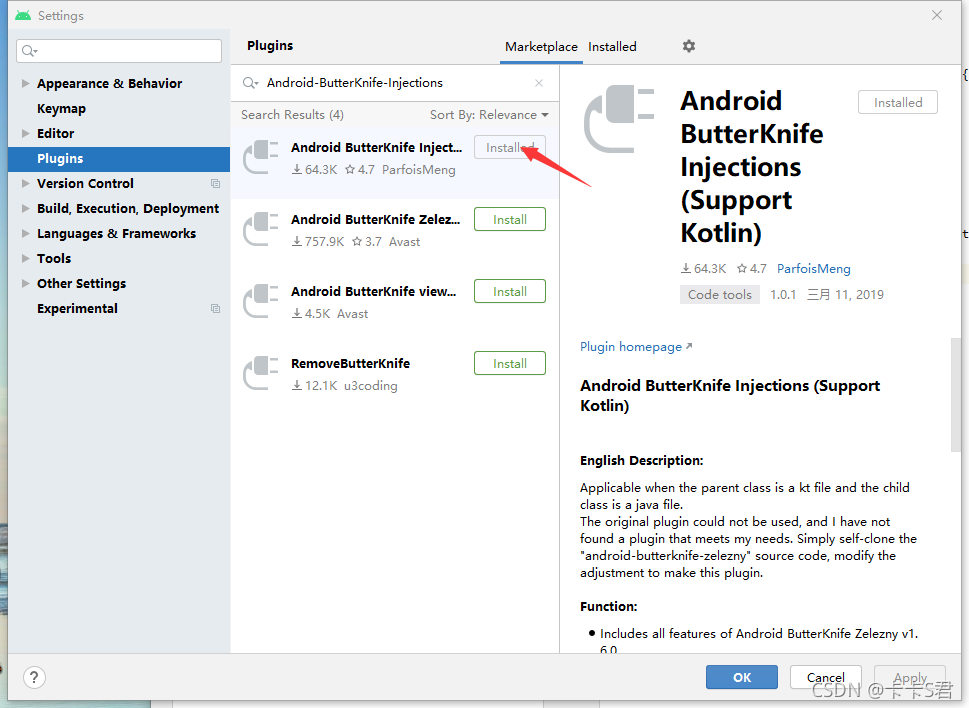Select RemoveButterKnife result title
Screen dimensions: 969x708
click(350, 363)
